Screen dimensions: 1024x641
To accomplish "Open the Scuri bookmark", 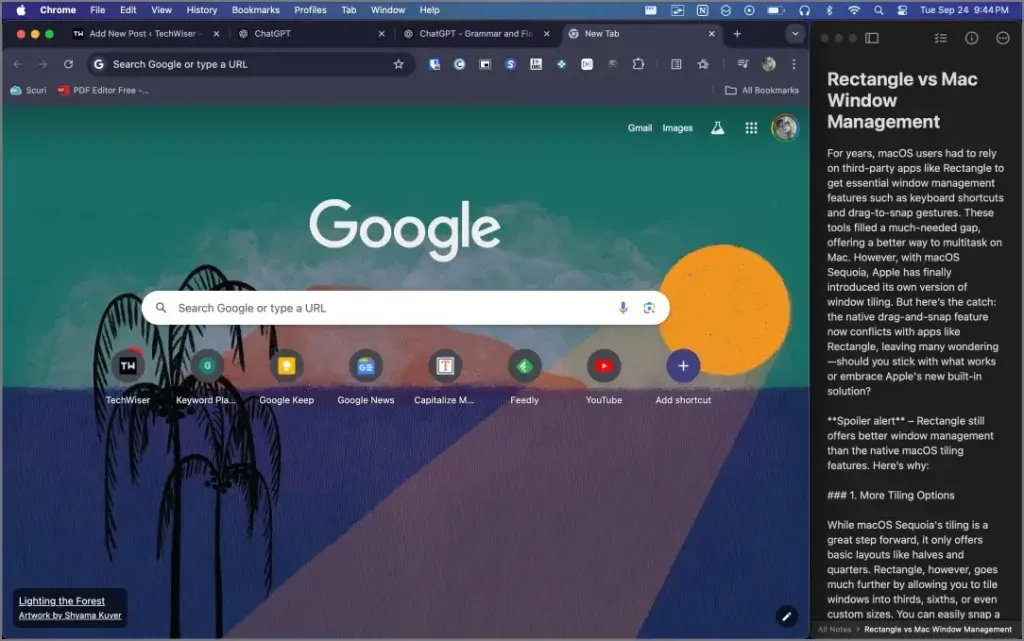I will click(x=29, y=90).
